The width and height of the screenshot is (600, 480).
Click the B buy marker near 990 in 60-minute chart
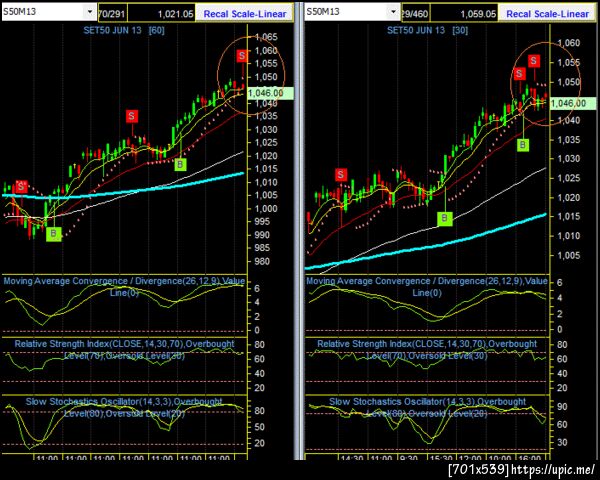[x=54, y=233]
